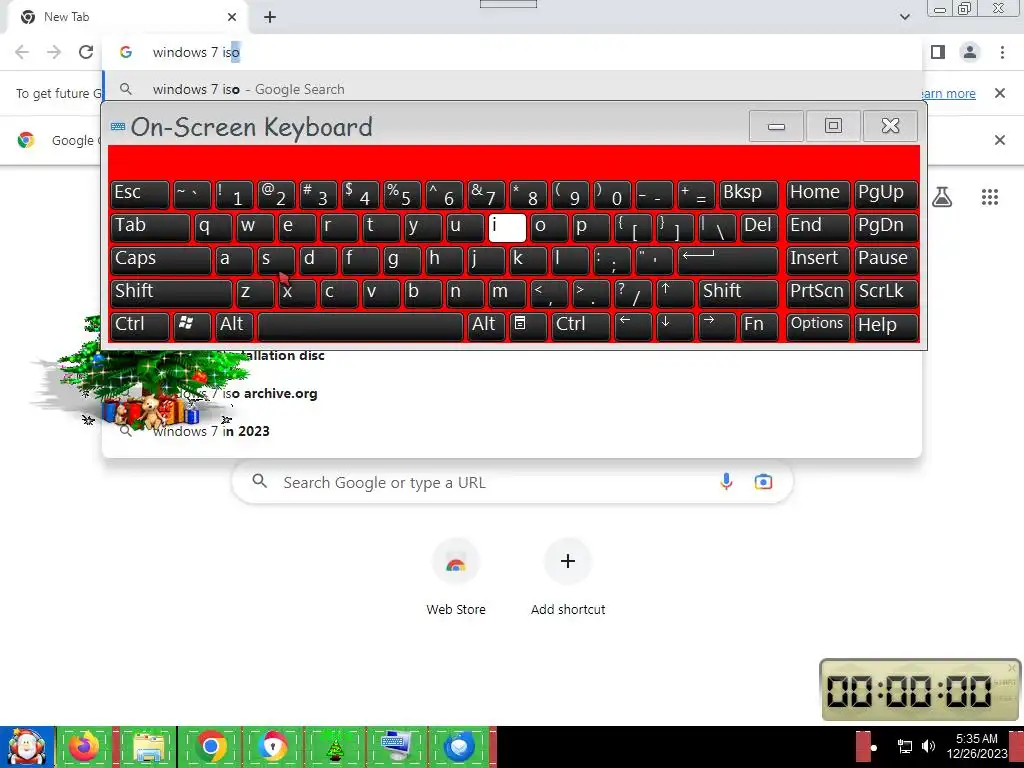Click the Tab key on On-Screen Keyboard
Viewport: 1024px width, 768px height.
click(150, 227)
